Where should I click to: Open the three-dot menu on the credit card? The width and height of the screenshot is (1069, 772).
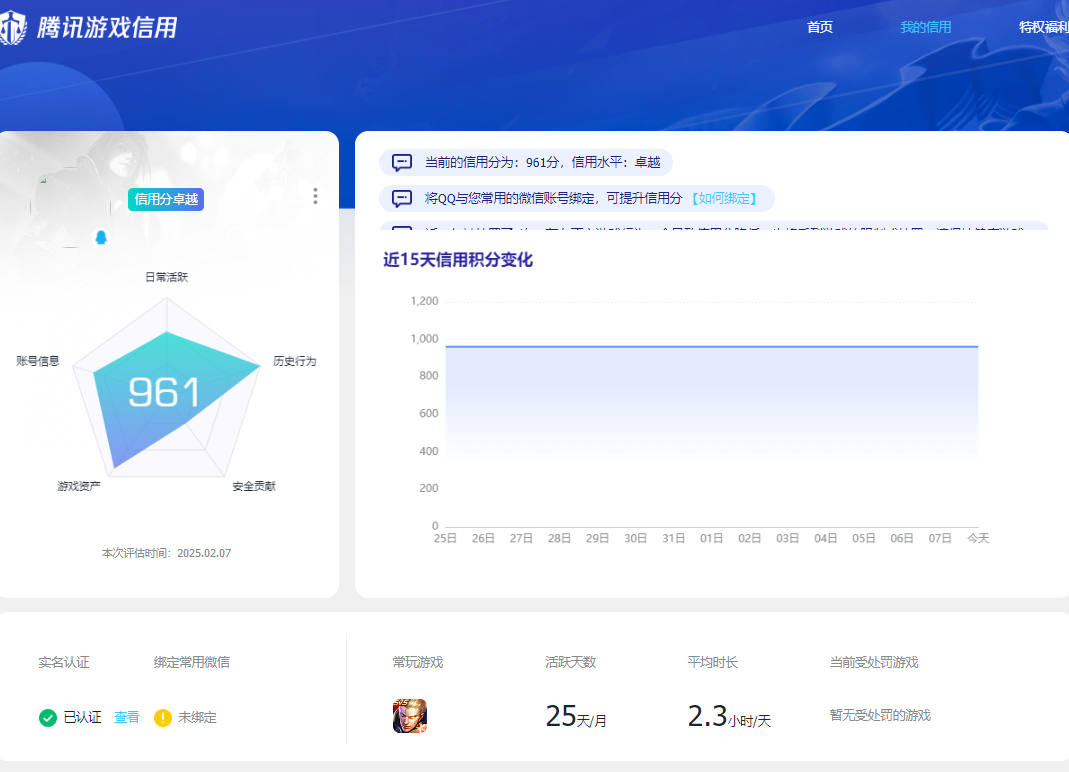pos(315,196)
